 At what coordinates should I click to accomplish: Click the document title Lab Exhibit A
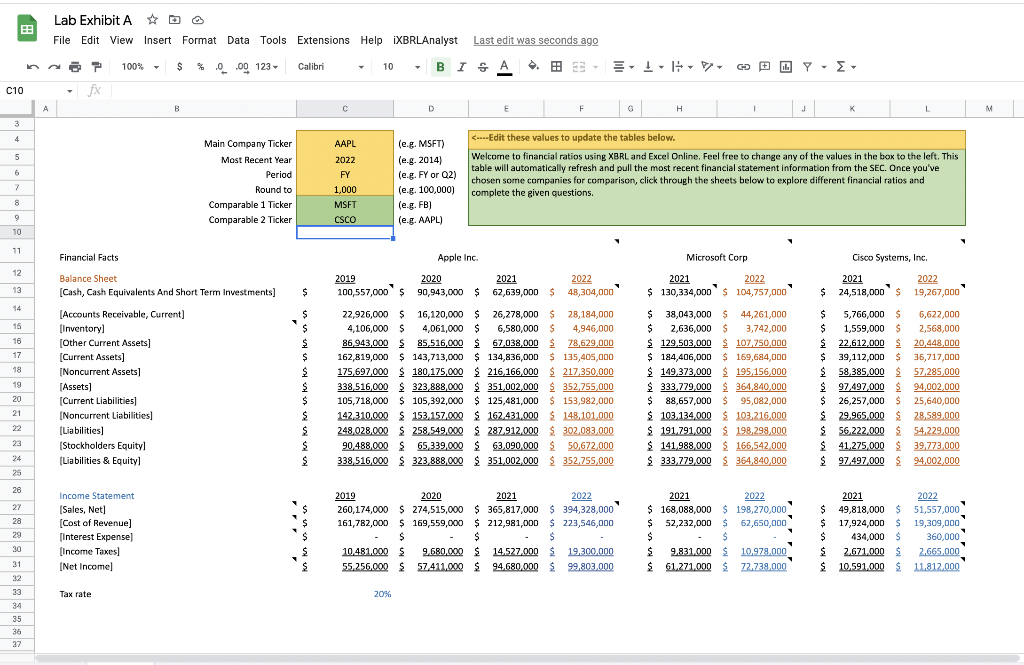pos(93,20)
